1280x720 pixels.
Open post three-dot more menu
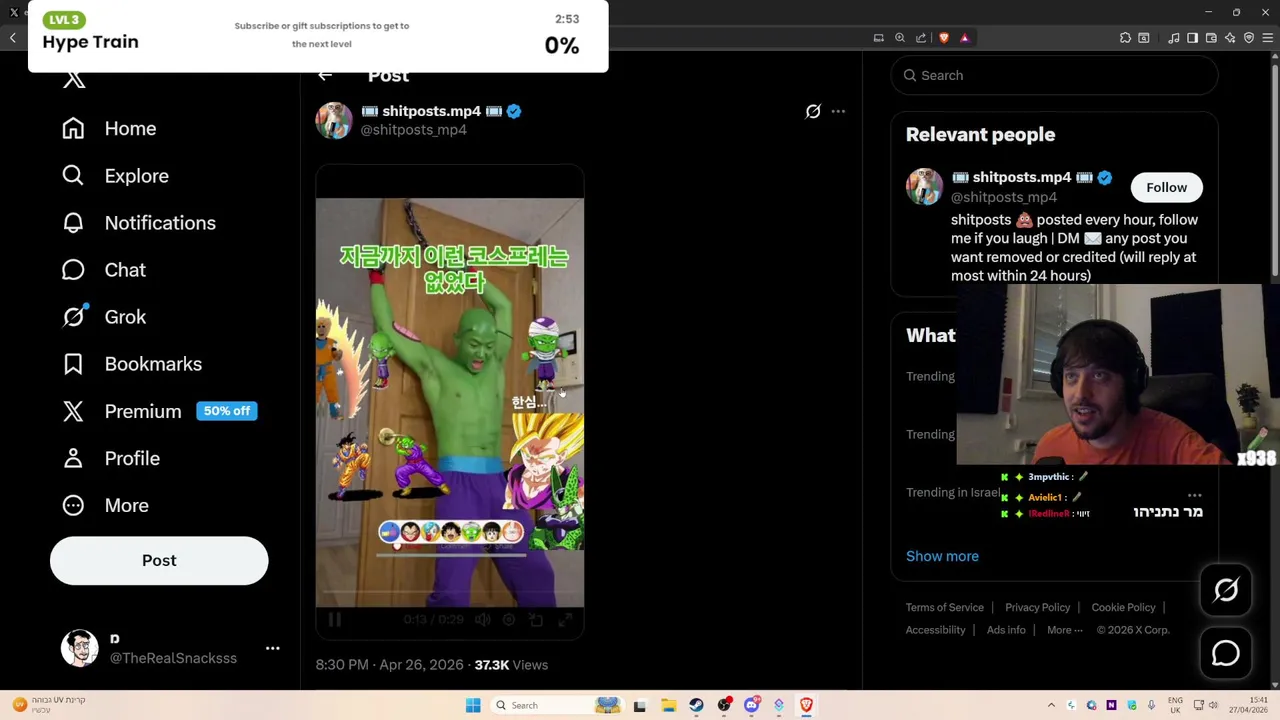pyautogui.click(x=838, y=112)
